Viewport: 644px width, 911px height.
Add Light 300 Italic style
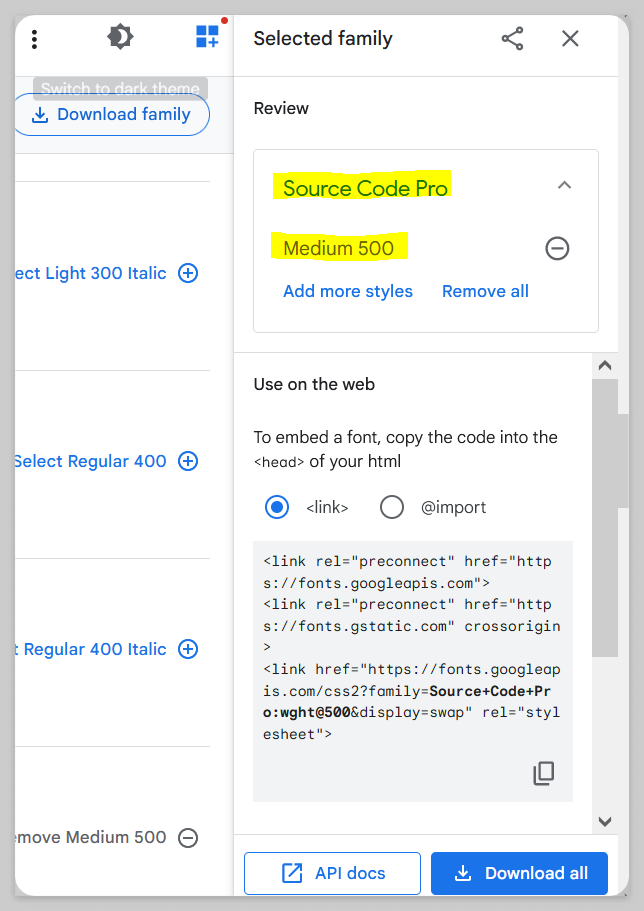[188, 273]
